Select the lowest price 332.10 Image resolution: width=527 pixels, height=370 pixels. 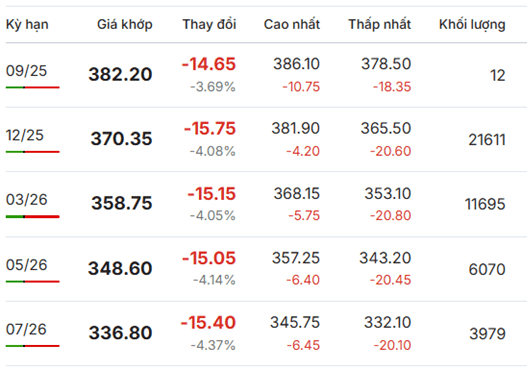click(388, 323)
